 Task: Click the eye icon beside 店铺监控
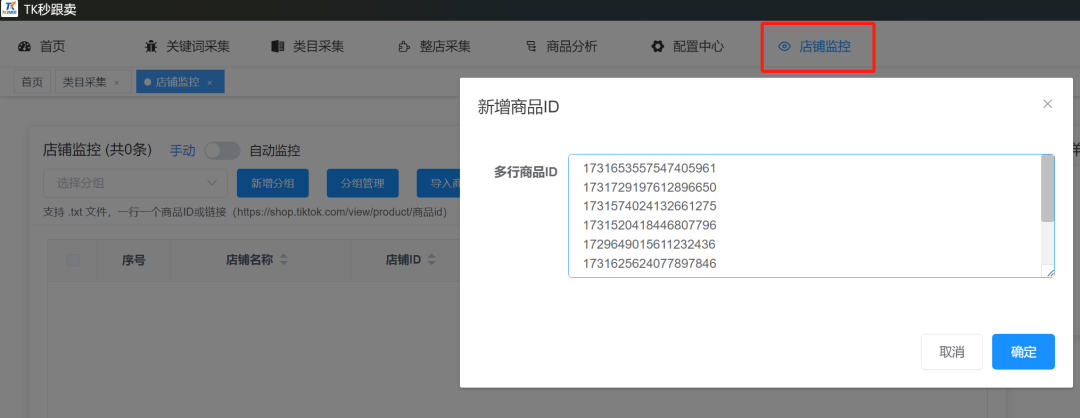[x=784, y=46]
